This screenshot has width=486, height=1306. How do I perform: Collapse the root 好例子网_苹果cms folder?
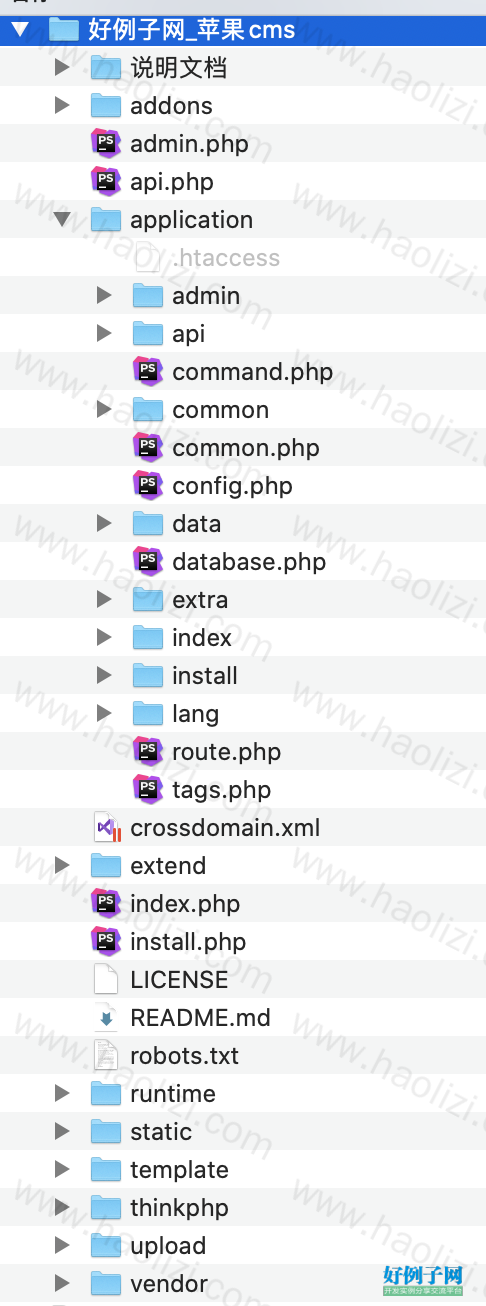click(x=20, y=30)
